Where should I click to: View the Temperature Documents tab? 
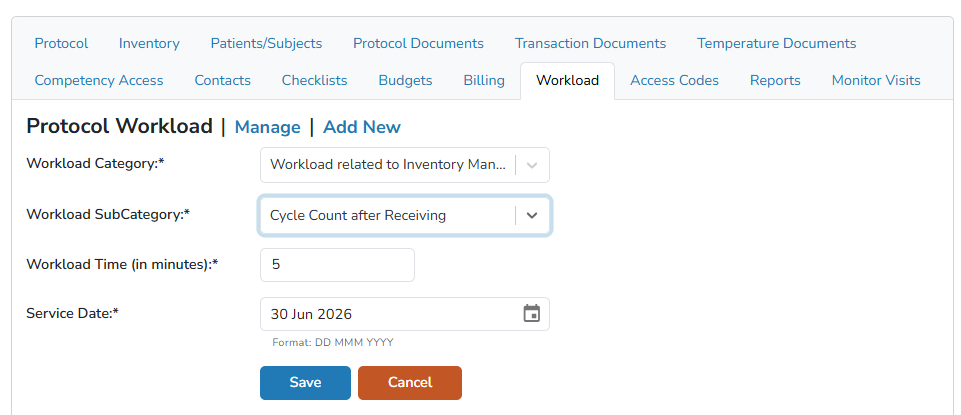[777, 44]
